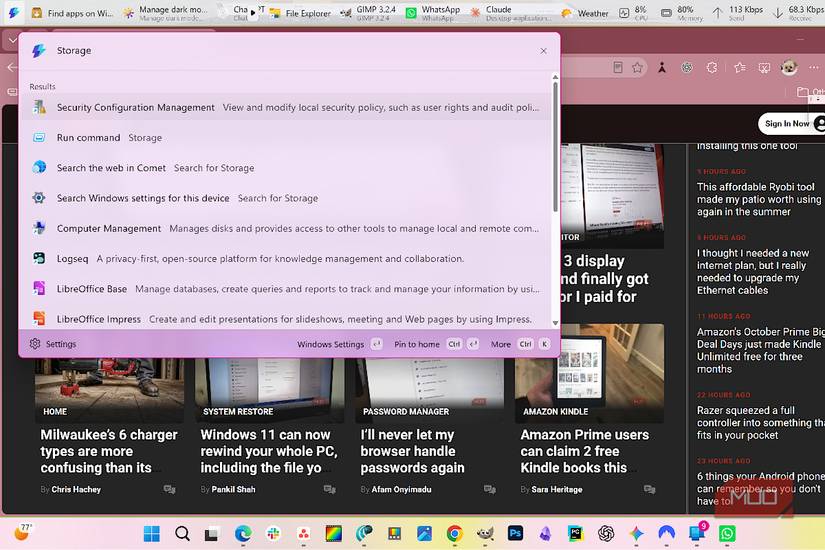Click the Command Palette lightning bolt logo in the top dock

click(13, 13)
